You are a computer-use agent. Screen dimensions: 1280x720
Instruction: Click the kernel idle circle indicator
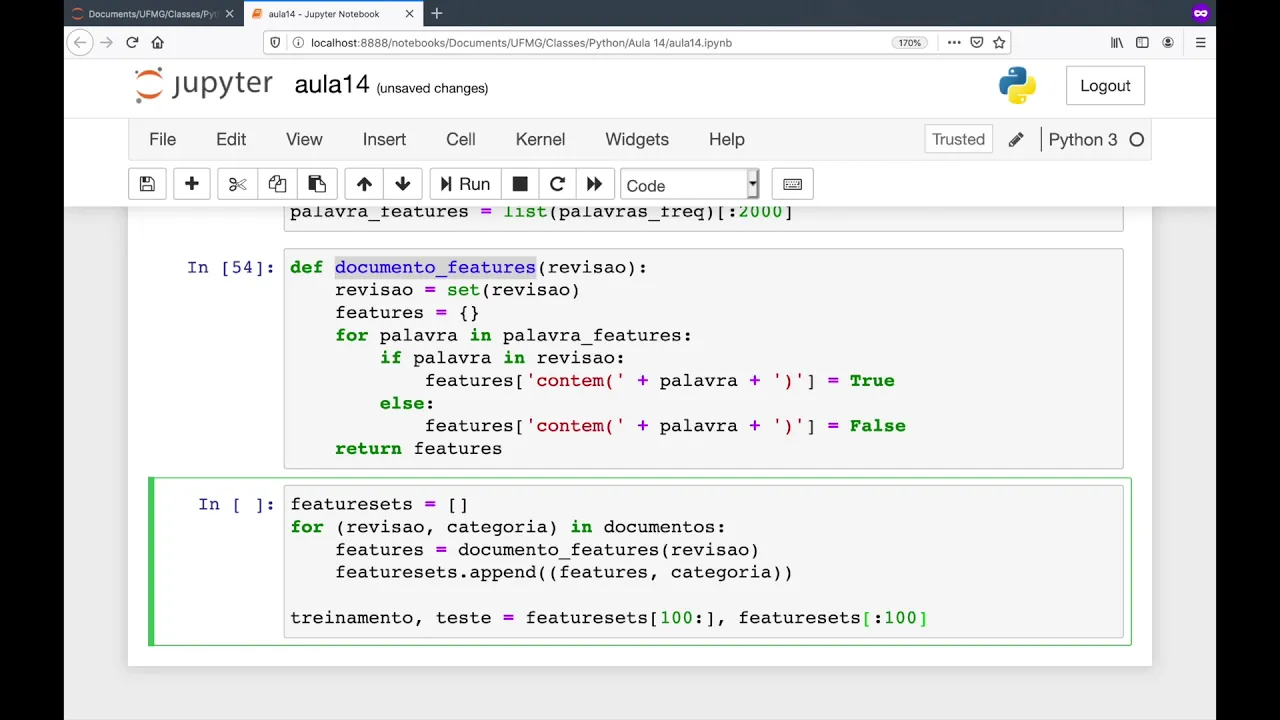click(1137, 139)
